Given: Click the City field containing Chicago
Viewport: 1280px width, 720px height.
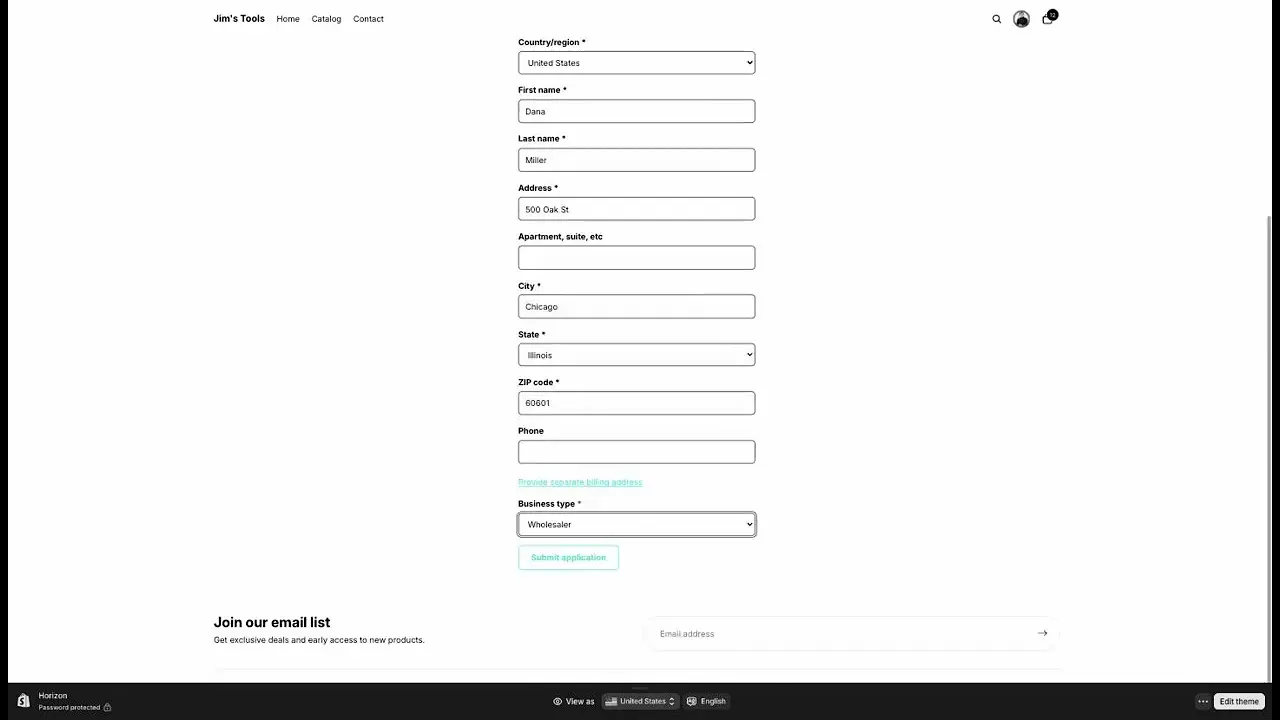Looking at the screenshot, I should (636, 306).
